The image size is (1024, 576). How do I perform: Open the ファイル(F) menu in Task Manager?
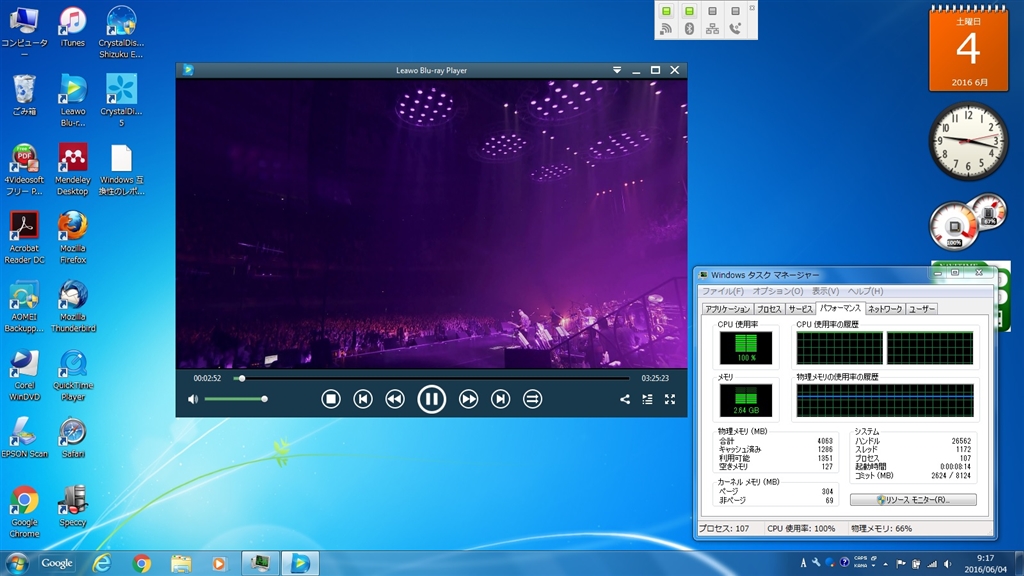click(x=722, y=291)
